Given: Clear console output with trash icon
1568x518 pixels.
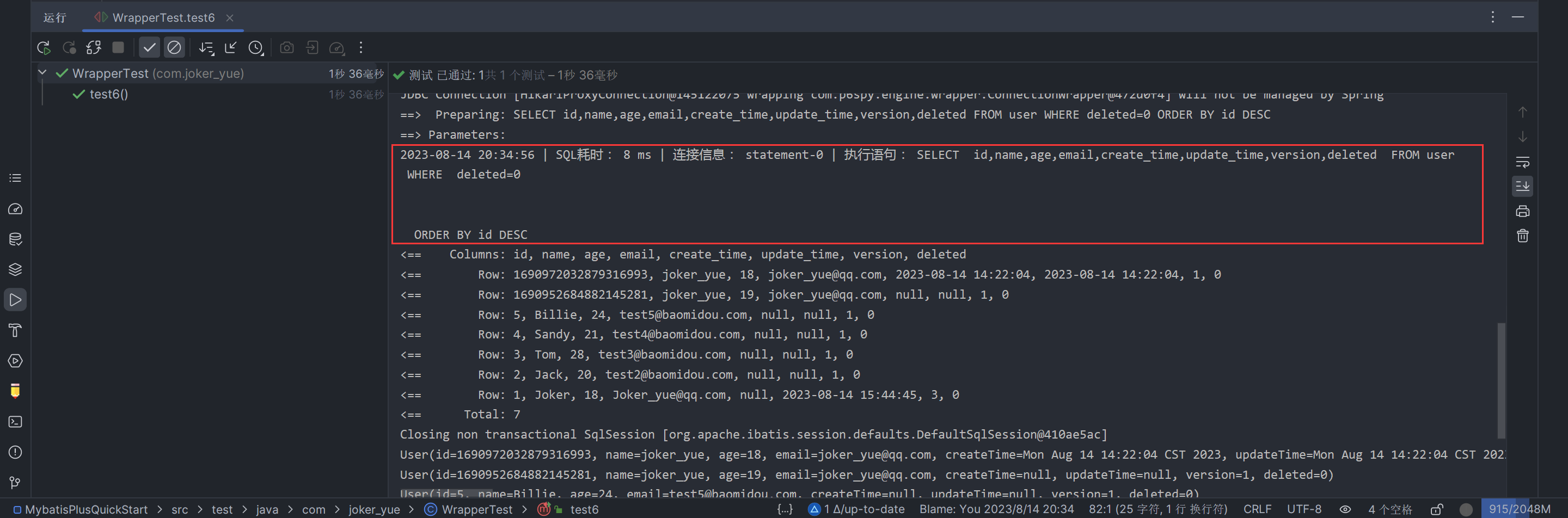Looking at the screenshot, I should [1522, 236].
